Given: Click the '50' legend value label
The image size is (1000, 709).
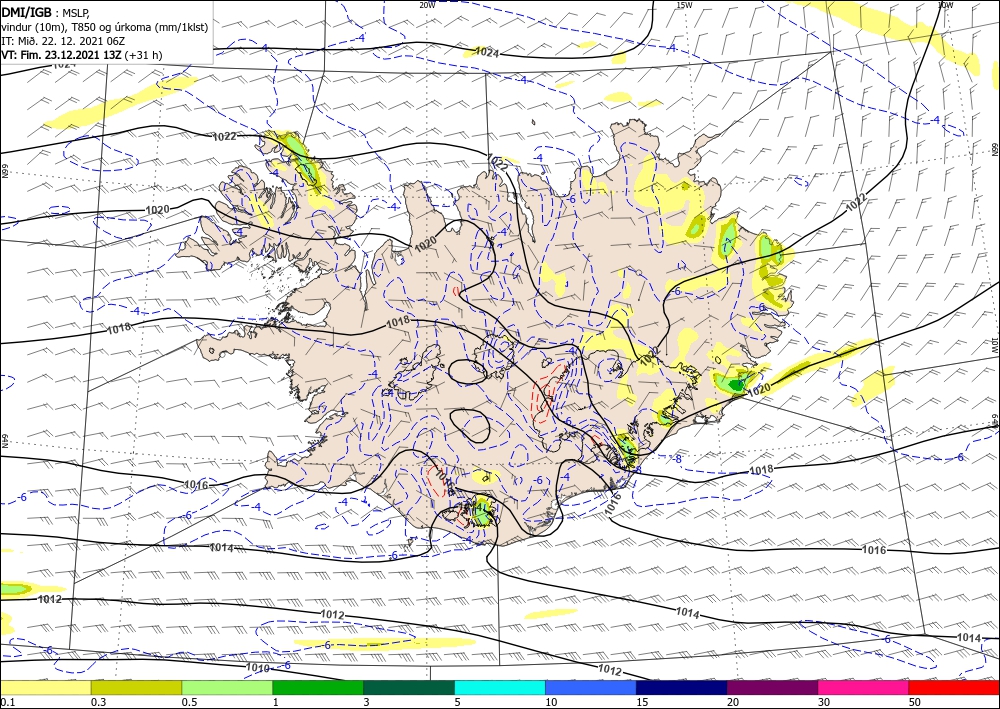Looking at the screenshot, I should point(915,703).
